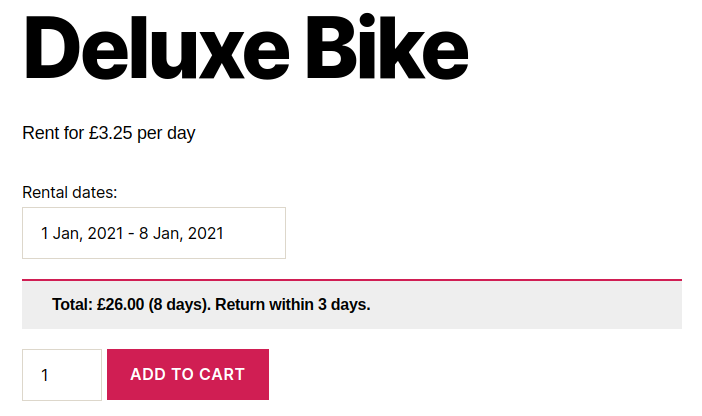Click the start date "1 Jan, 2021"

(x=80, y=234)
